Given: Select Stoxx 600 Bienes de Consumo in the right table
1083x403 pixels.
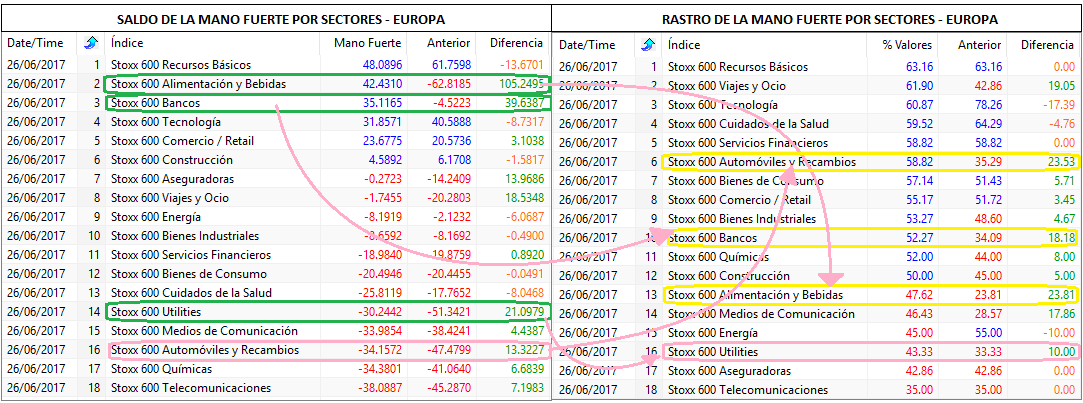Looking at the screenshot, I should (745, 181).
